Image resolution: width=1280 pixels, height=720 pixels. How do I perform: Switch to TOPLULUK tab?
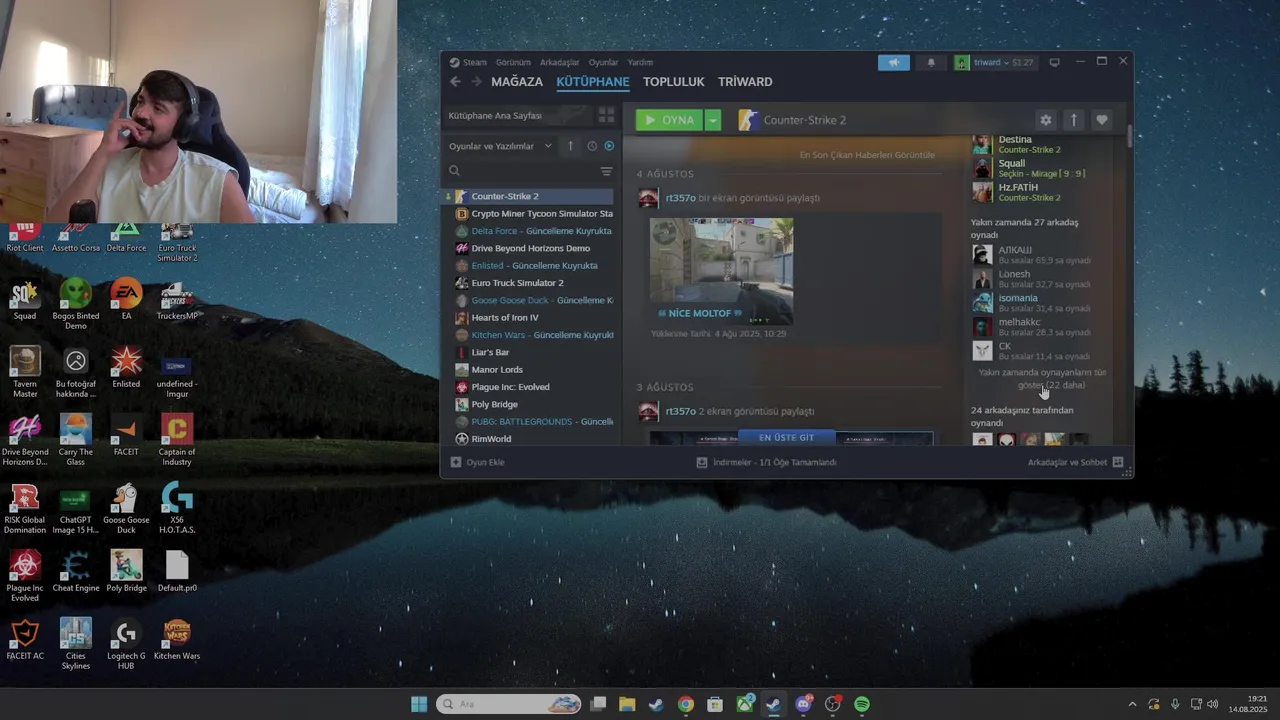coord(673,82)
